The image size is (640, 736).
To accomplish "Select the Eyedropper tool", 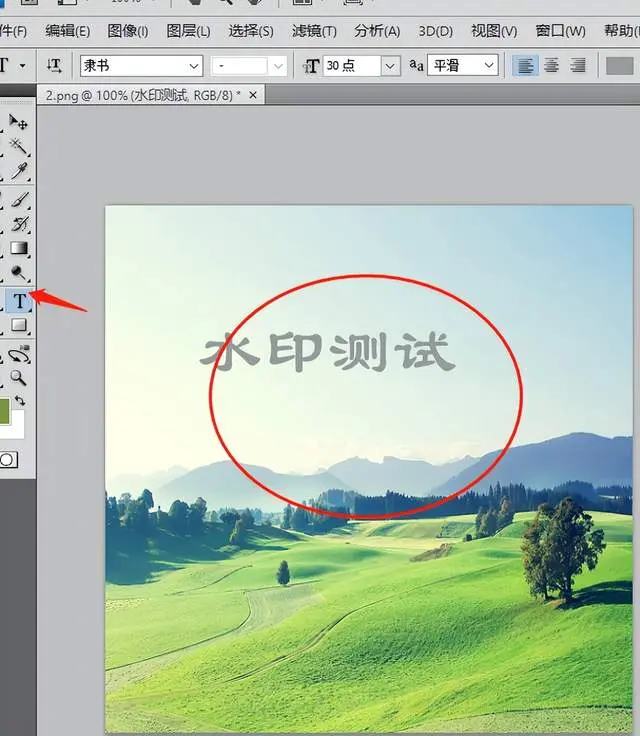I will (18, 171).
